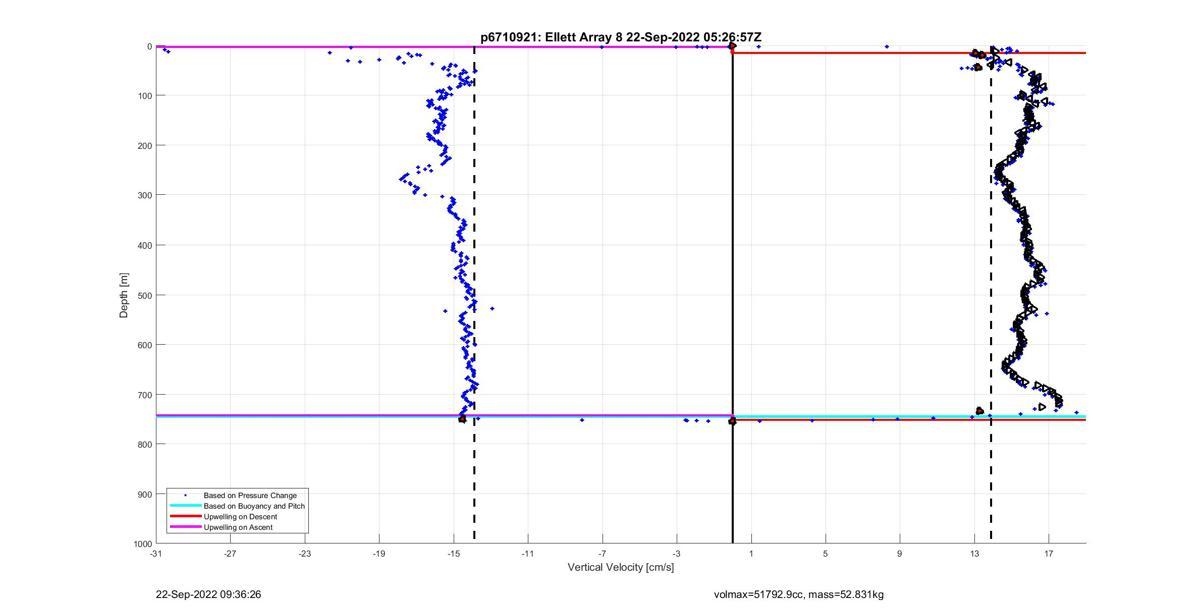The height and width of the screenshot is (611, 1200).
Task: Select the 'Depth [m]' y-axis label
Action: pyautogui.click(x=124, y=295)
